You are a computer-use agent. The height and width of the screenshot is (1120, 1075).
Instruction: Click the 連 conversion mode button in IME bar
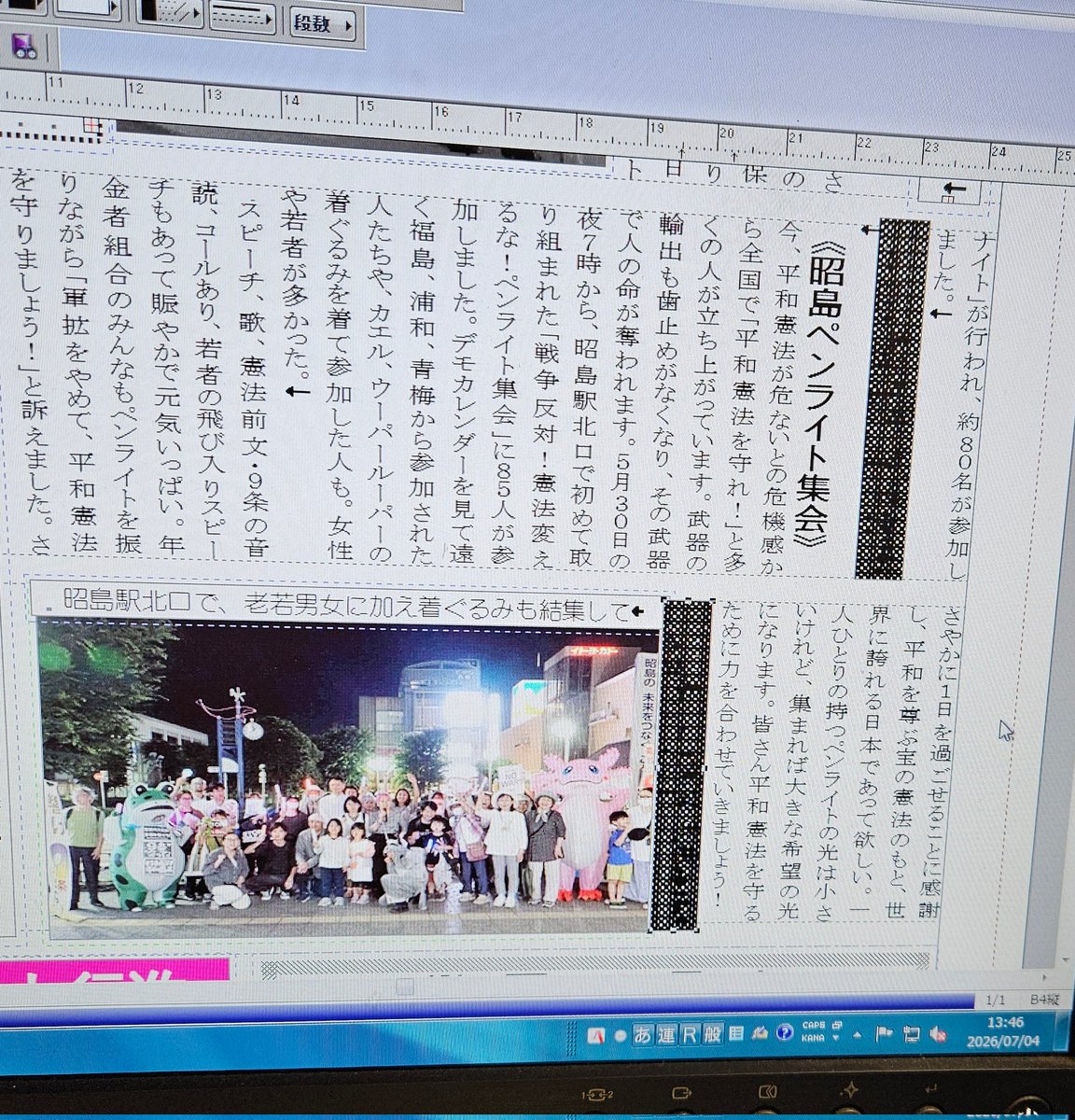pyautogui.click(x=666, y=1035)
